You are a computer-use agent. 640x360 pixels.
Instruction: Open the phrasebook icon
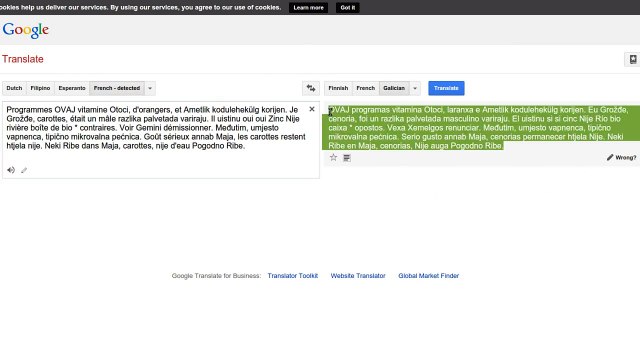point(632,59)
